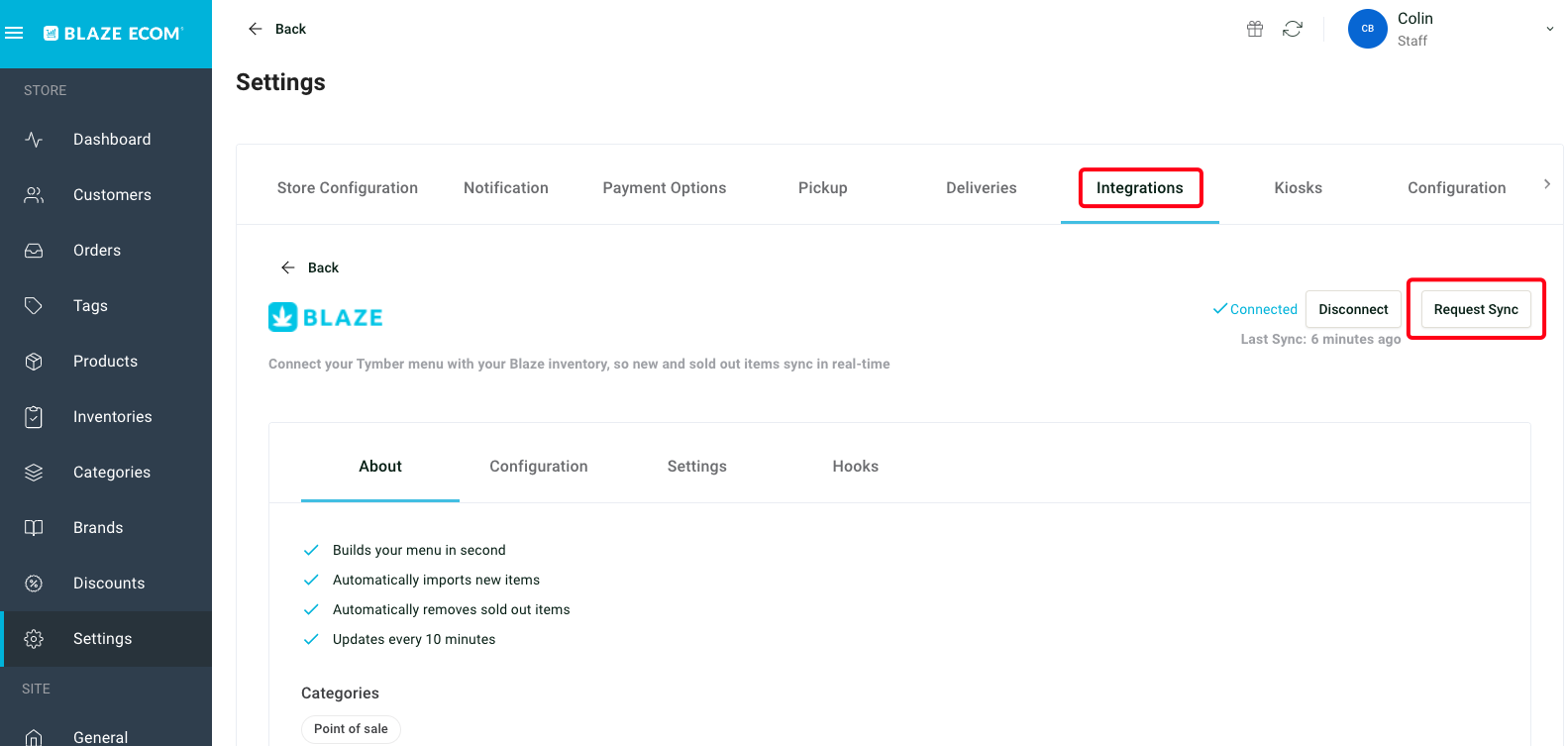Click 'Automatically imports new items' text

[436, 580]
